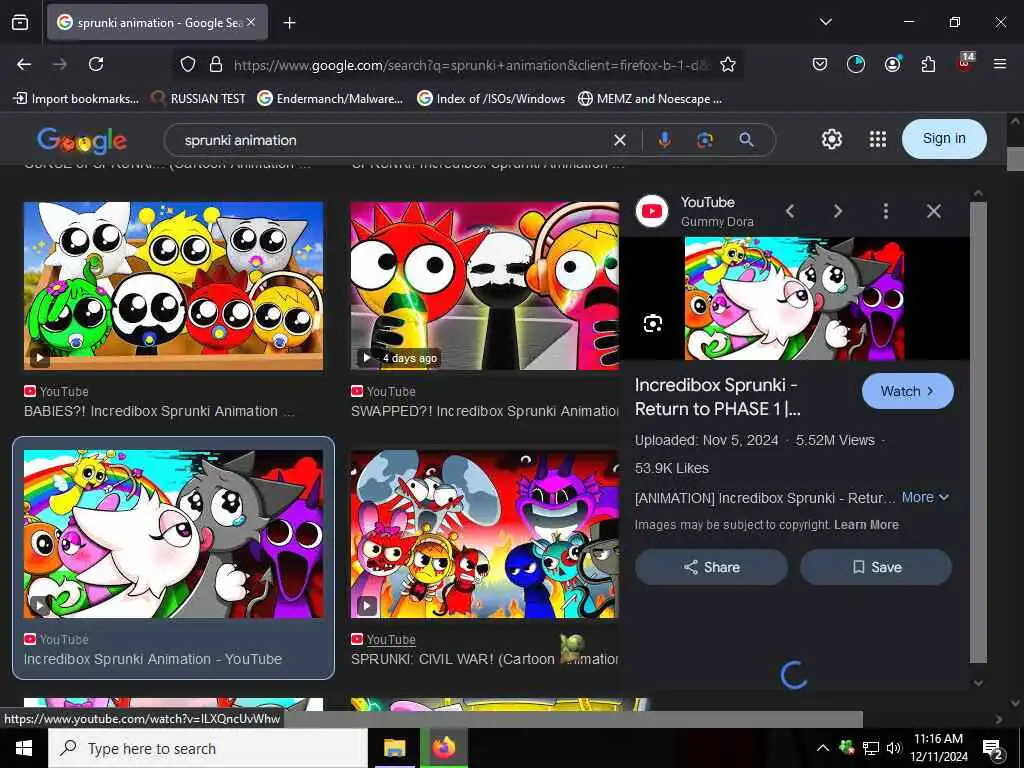The width and height of the screenshot is (1024, 768).
Task: Open volume control in tray
Action: pyautogui.click(x=893, y=748)
